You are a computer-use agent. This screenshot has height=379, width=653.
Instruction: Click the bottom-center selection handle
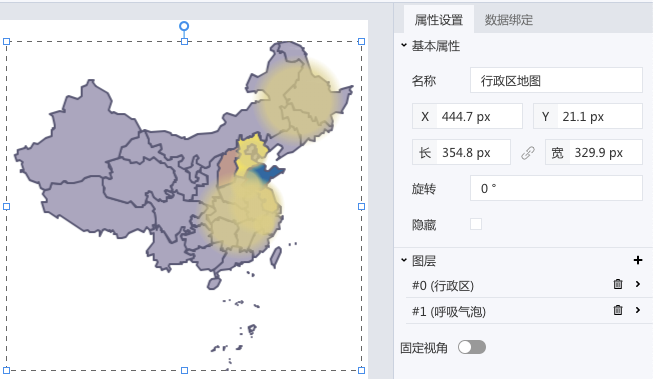click(184, 370)
